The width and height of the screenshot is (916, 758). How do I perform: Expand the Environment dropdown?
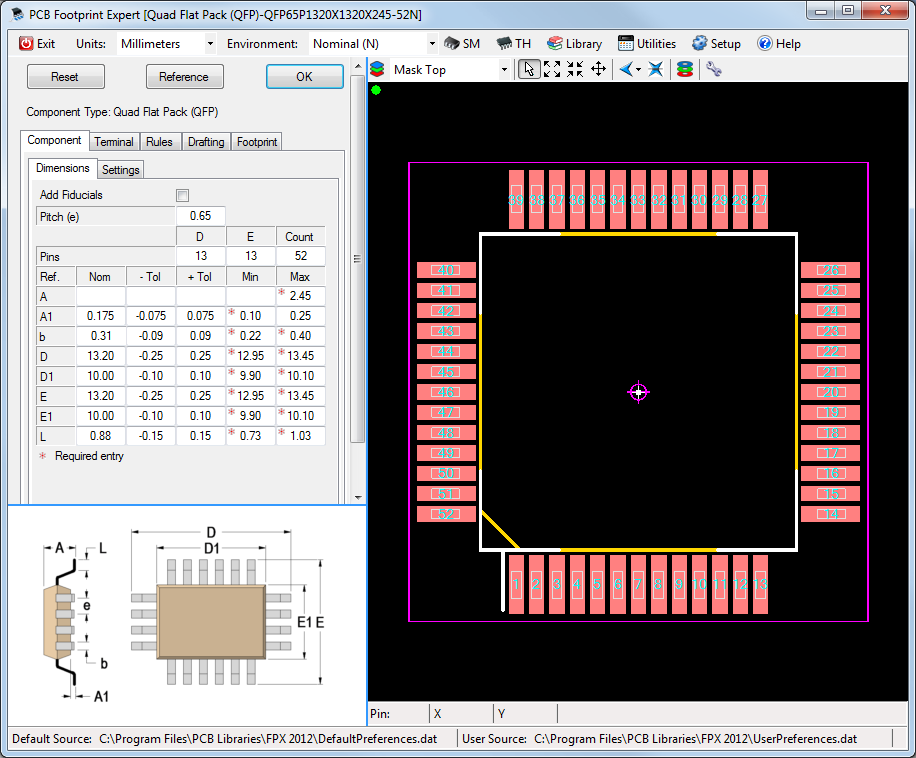click(x=431, y=44)
